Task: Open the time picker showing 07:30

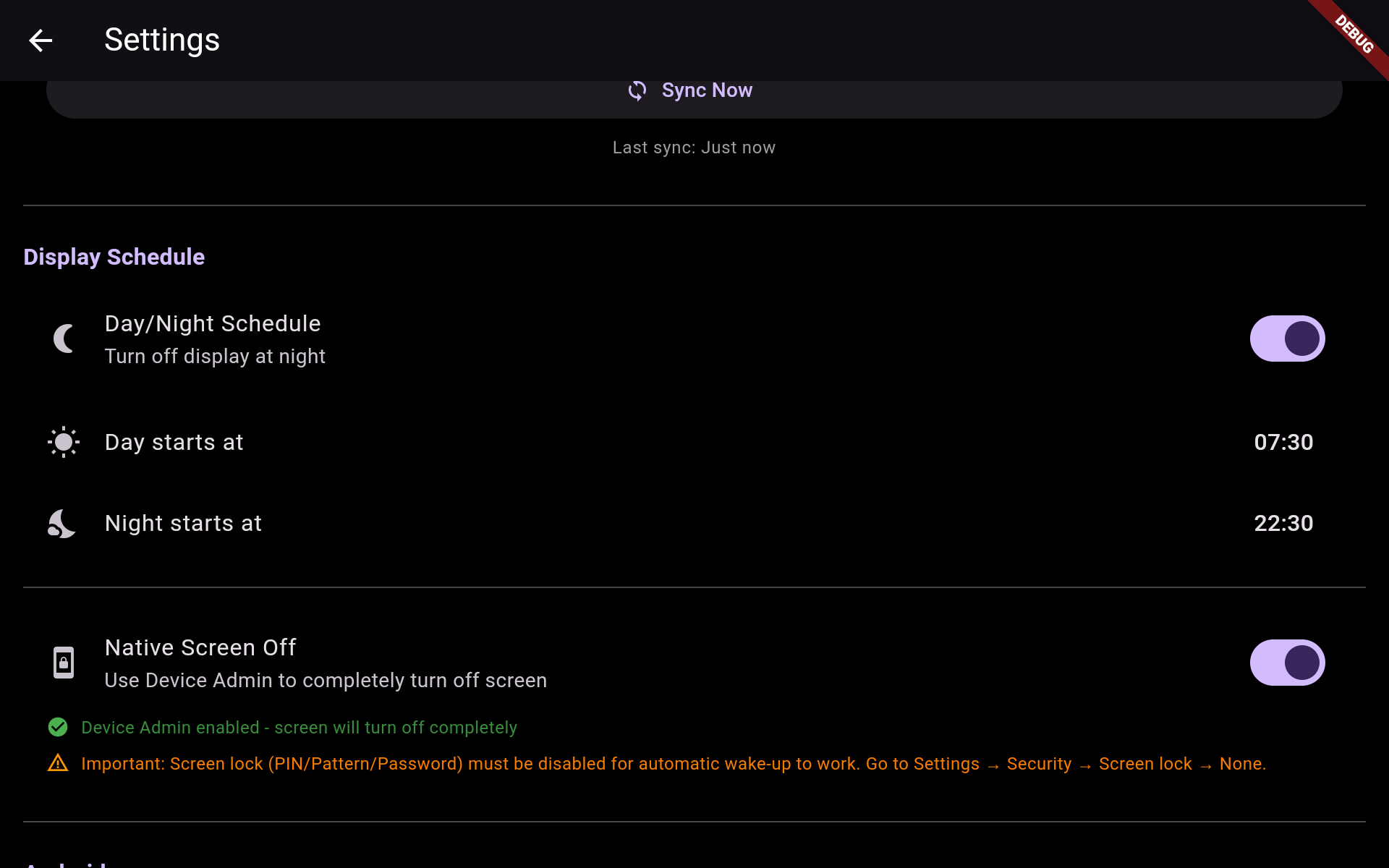Action: [x=1283, y=442]
